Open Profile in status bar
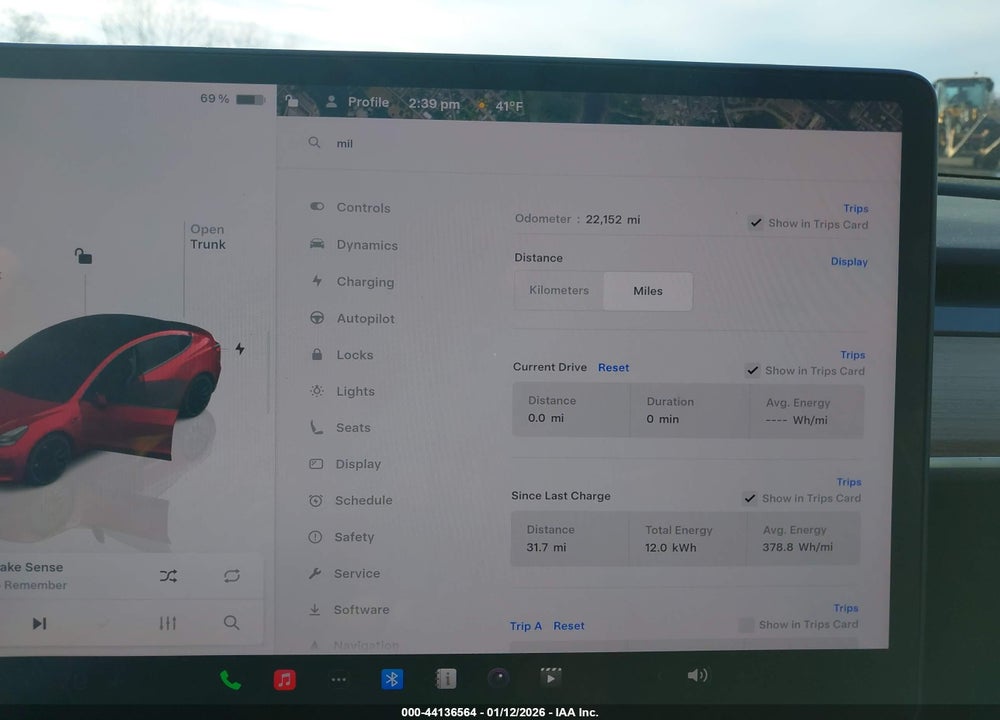This screenshot has width=1000, height=720. (x=358, y=102)
